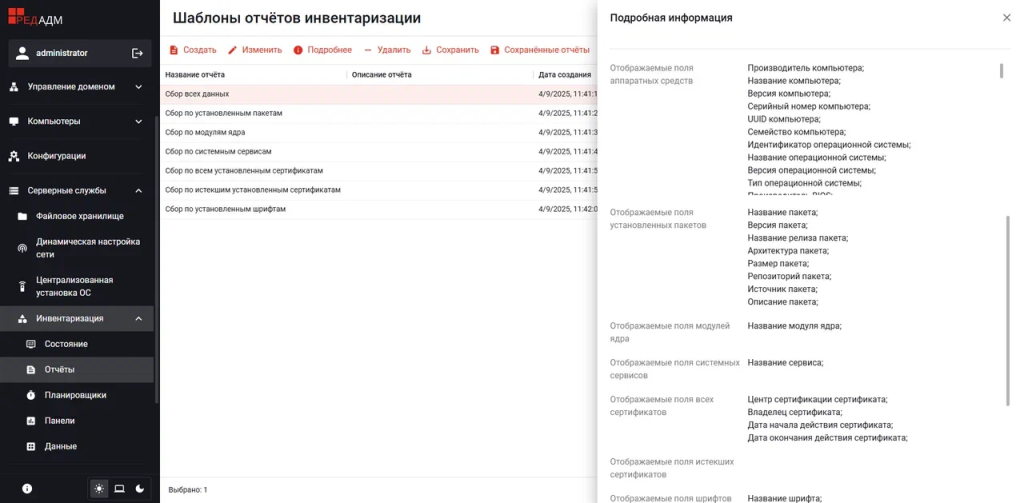Image resolution: width=1024 pixels, height=503 pixels.
Task: Open the Состояние inventory page
Action: tap(66, 344)
